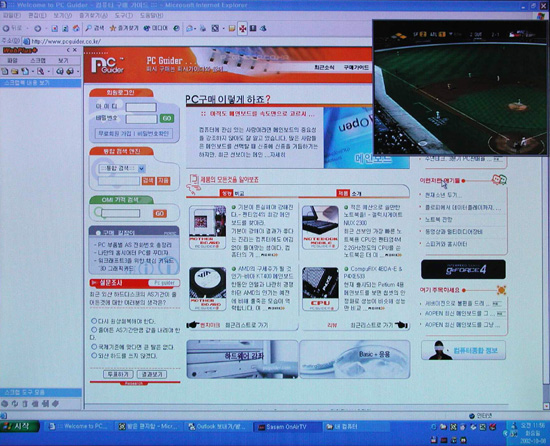Screen dimensions: 550x446
Task: Switch to the 제품 소개 tab
Action: tap(349, 193)
